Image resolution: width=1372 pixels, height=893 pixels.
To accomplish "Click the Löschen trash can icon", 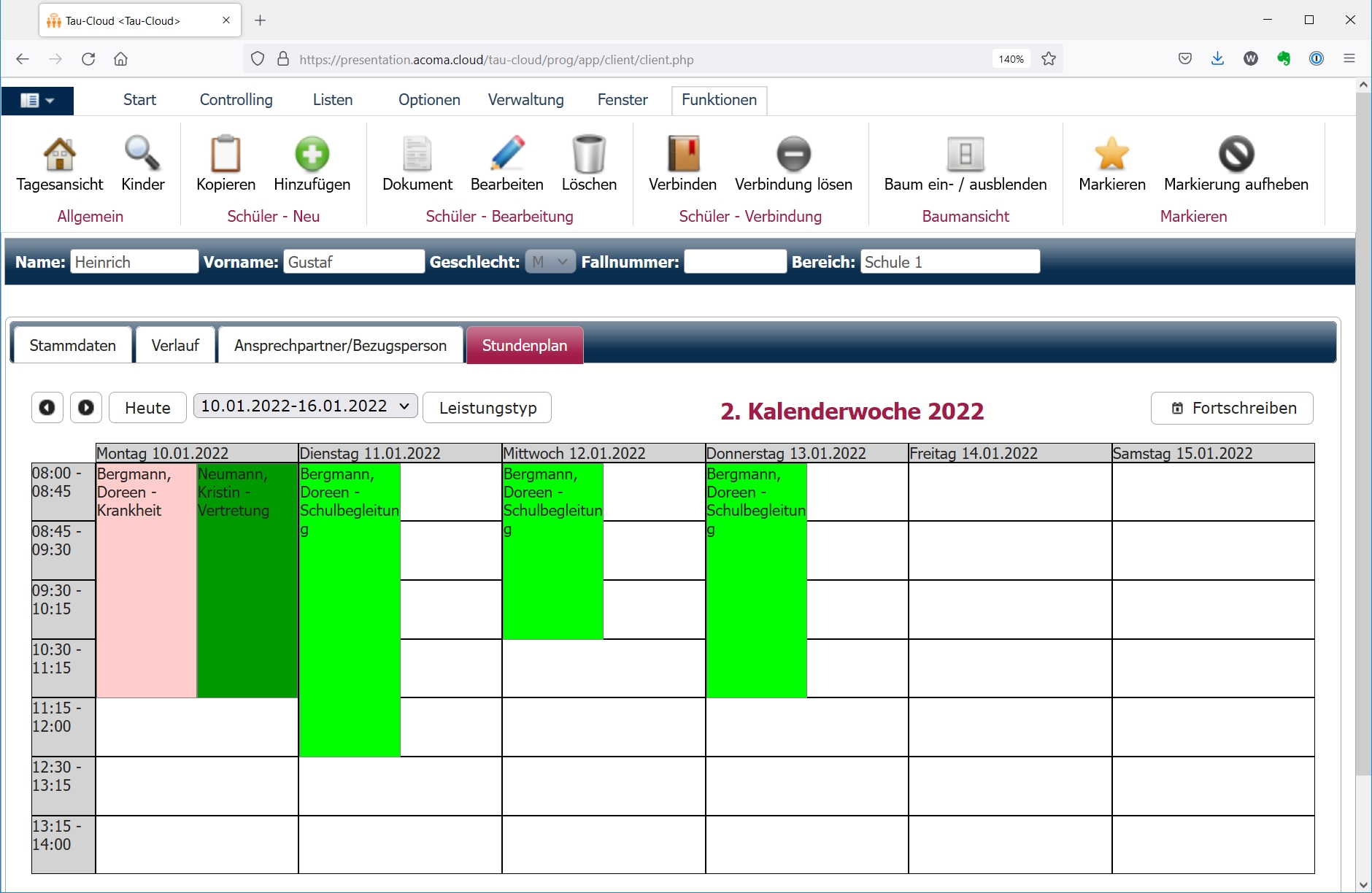I will tap(589, 154).
